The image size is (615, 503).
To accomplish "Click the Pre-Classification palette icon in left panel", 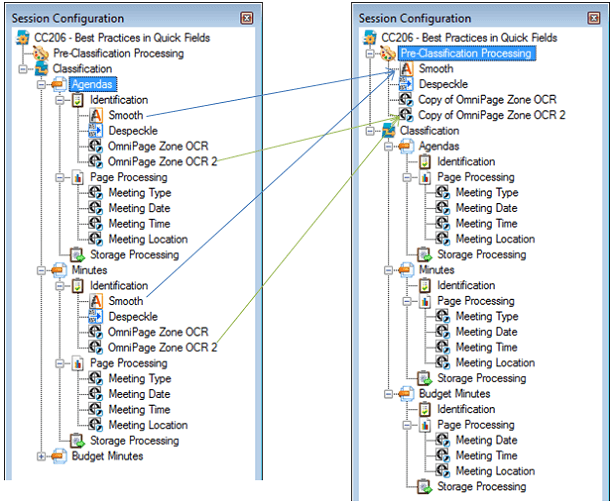I will (x=41, y=53).
